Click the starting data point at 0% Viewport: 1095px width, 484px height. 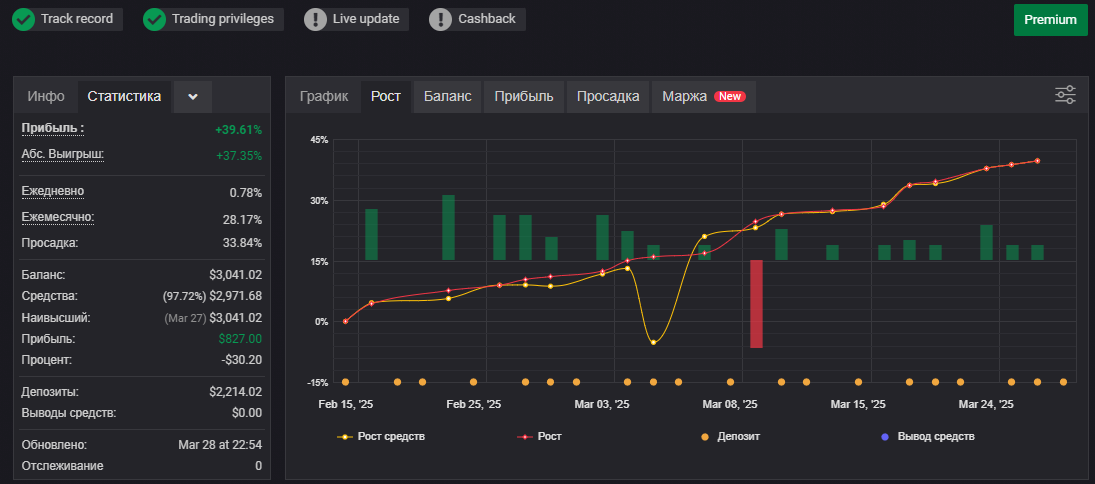[345, 321]
